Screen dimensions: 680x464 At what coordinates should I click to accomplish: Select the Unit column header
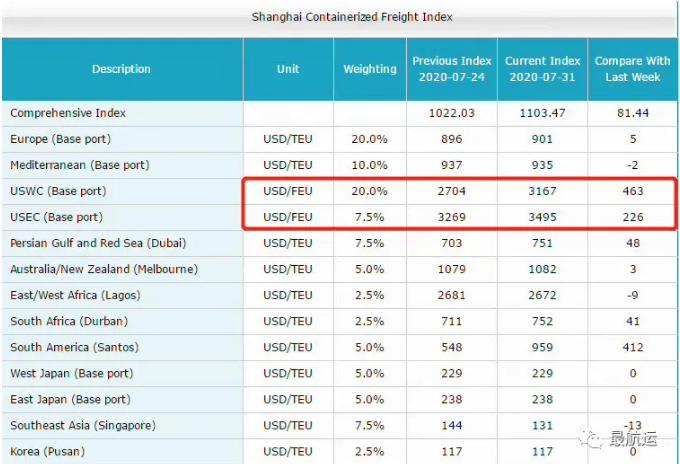tap(288, 69)
